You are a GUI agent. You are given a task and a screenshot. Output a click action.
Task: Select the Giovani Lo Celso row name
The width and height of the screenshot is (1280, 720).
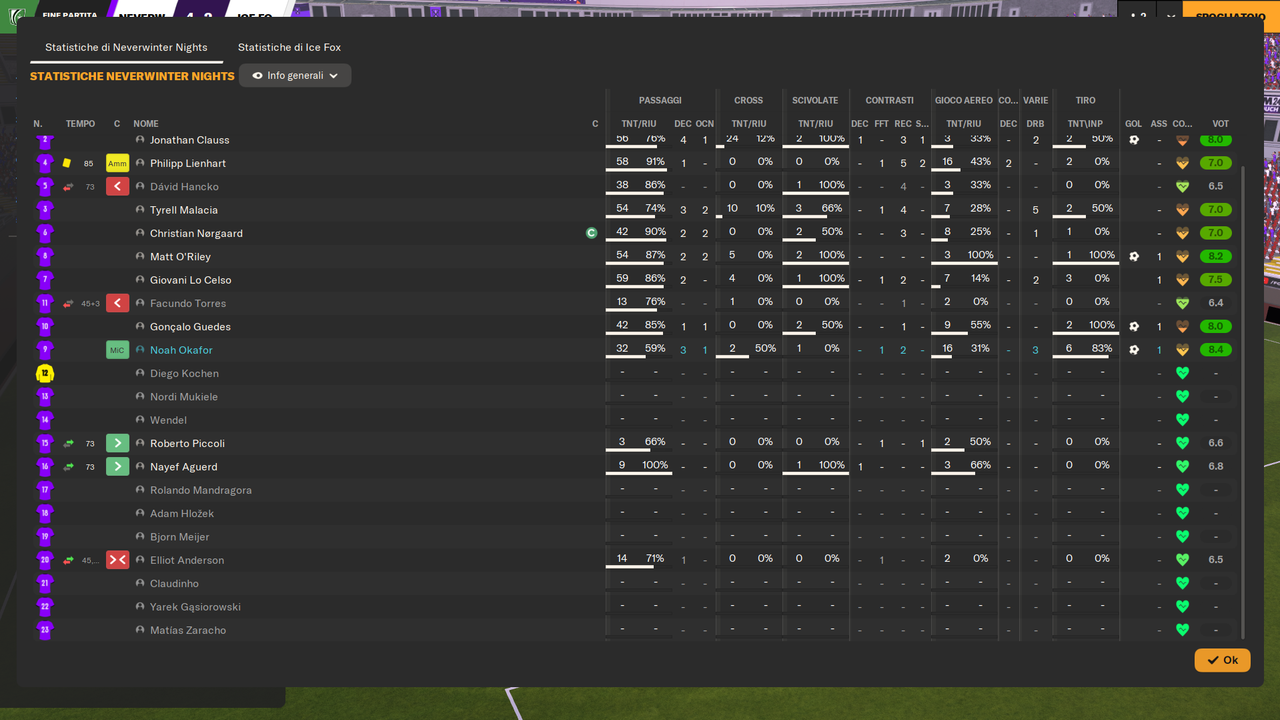click(190, 280)
